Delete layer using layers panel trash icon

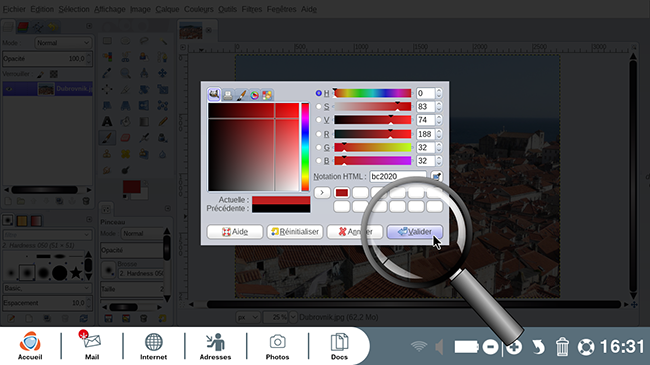point(86,201)
